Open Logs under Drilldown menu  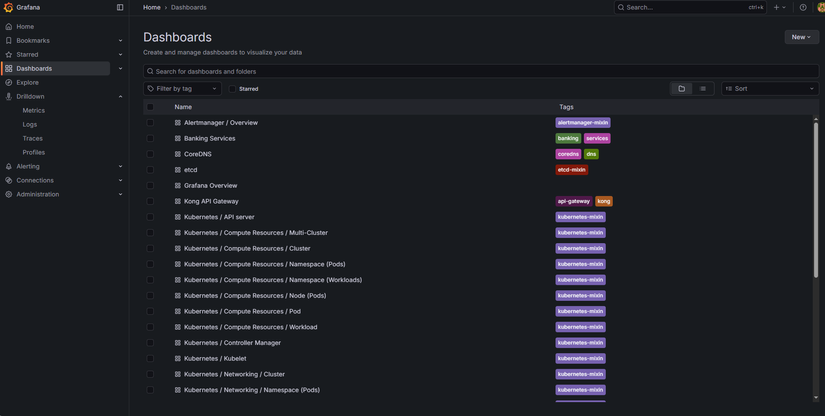point(30,124)
